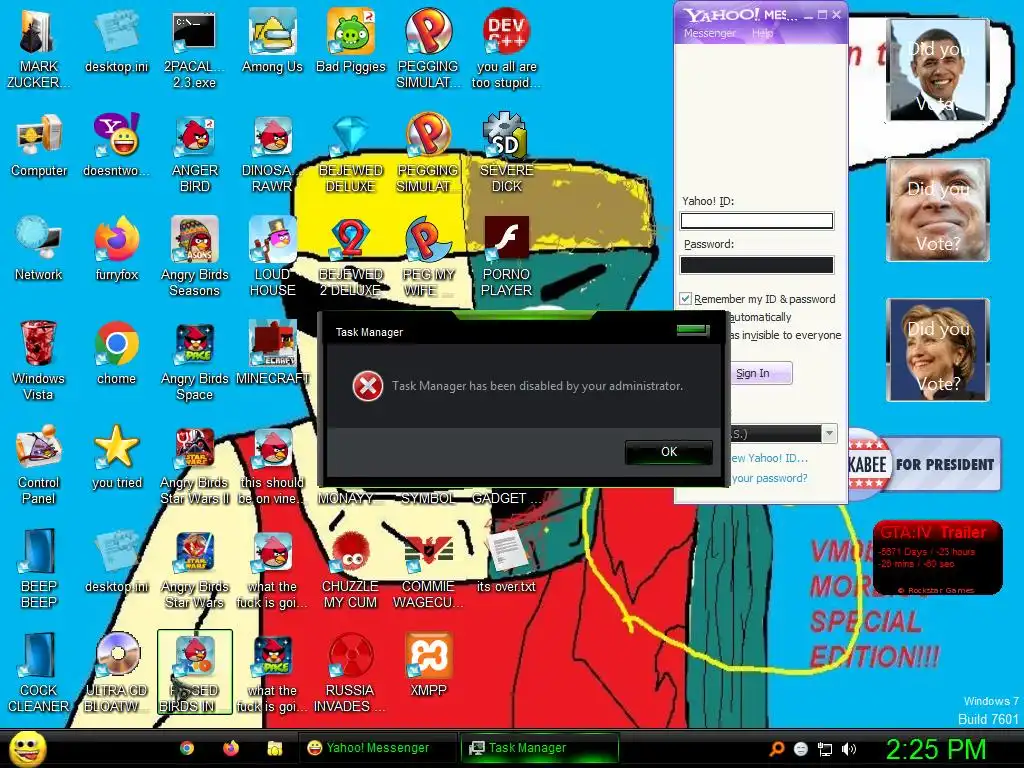Open the smiley Start button
Screen dimensions: 1024x768
click(x=27, y=748)
